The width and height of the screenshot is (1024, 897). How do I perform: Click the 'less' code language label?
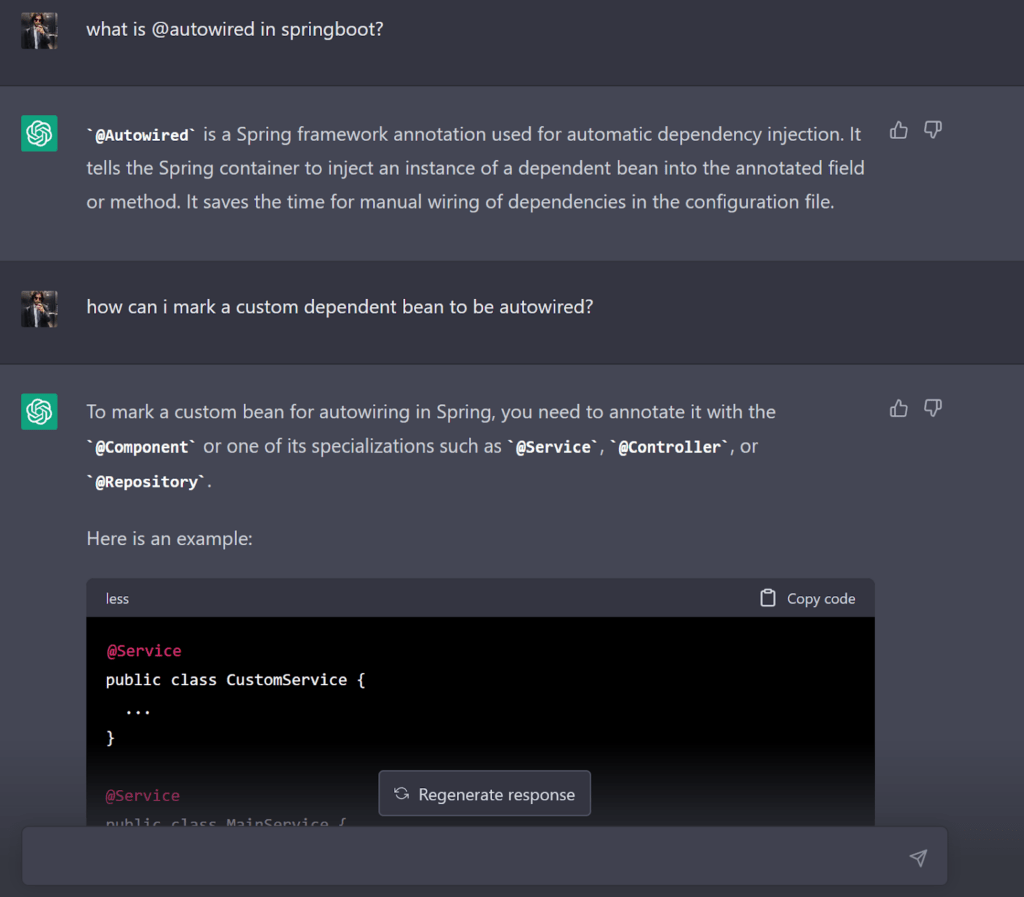click(x=118, y=599)
